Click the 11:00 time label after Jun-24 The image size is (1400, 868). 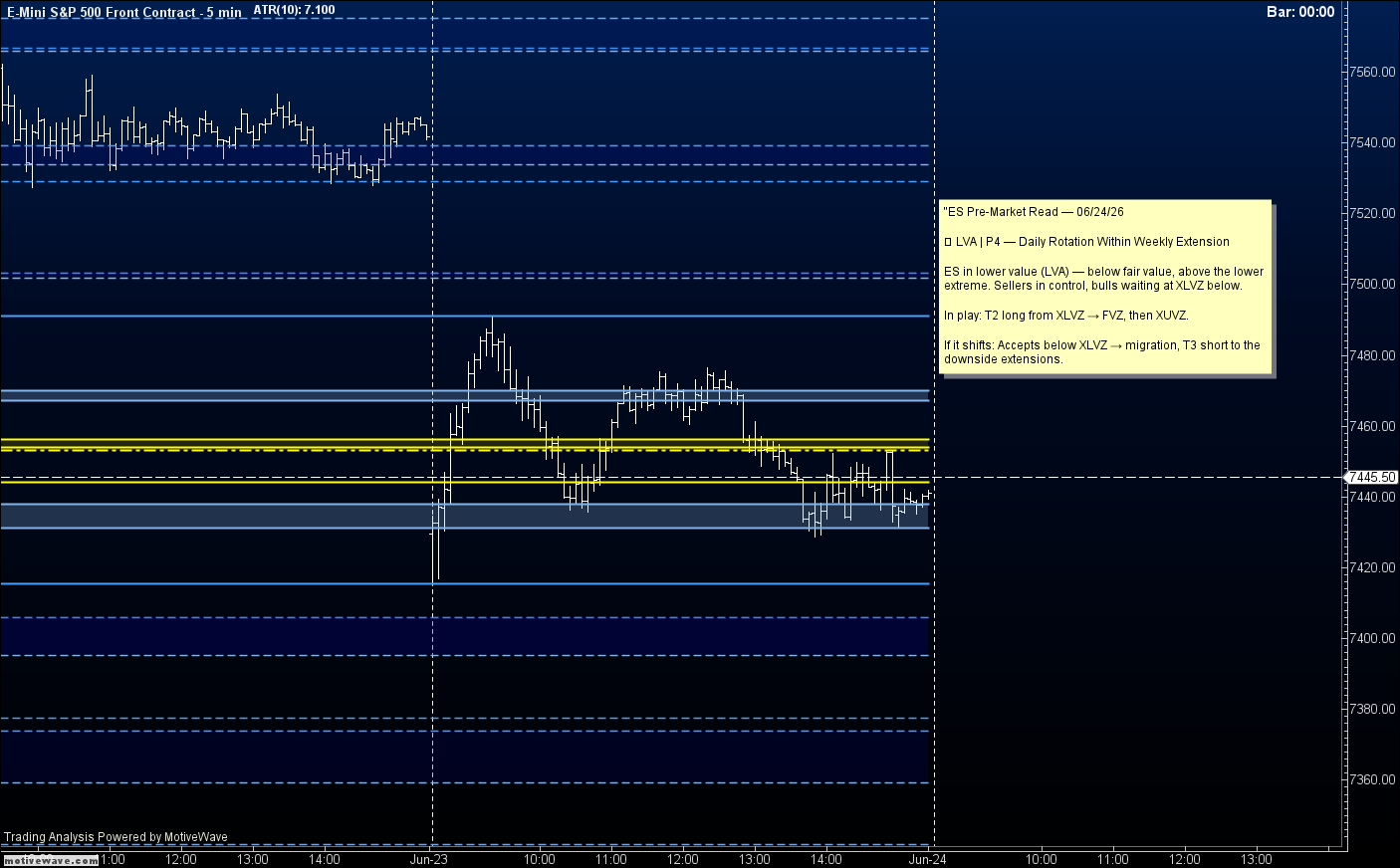pos(1113,859)
